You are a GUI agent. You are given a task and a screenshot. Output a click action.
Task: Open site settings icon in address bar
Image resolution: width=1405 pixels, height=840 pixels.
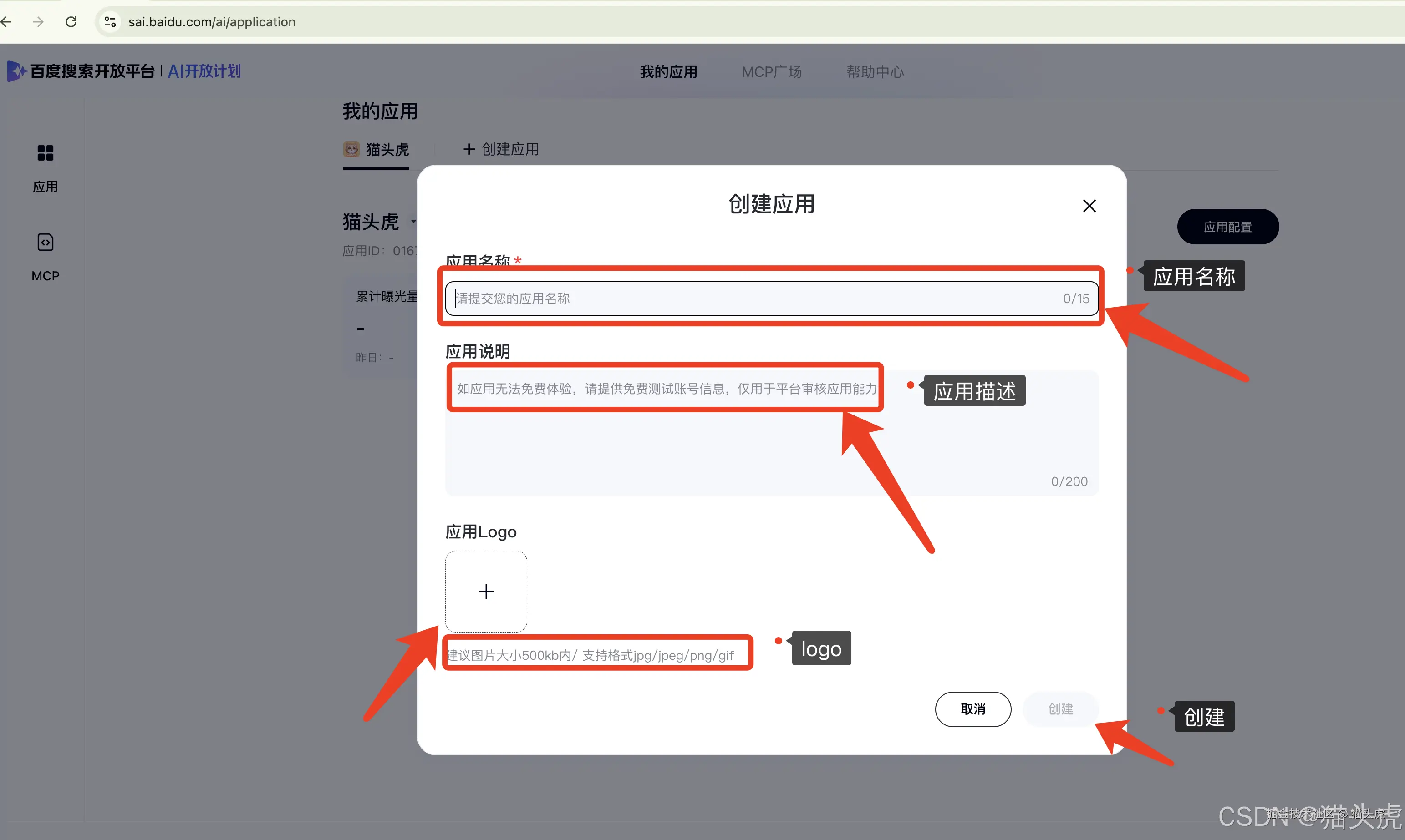pos(110,22)
